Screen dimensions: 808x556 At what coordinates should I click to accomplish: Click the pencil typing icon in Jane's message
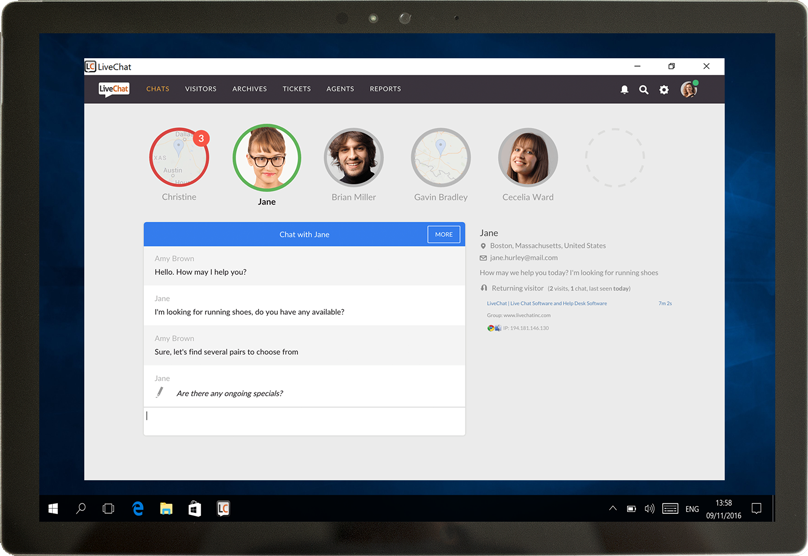pos(160,393)
